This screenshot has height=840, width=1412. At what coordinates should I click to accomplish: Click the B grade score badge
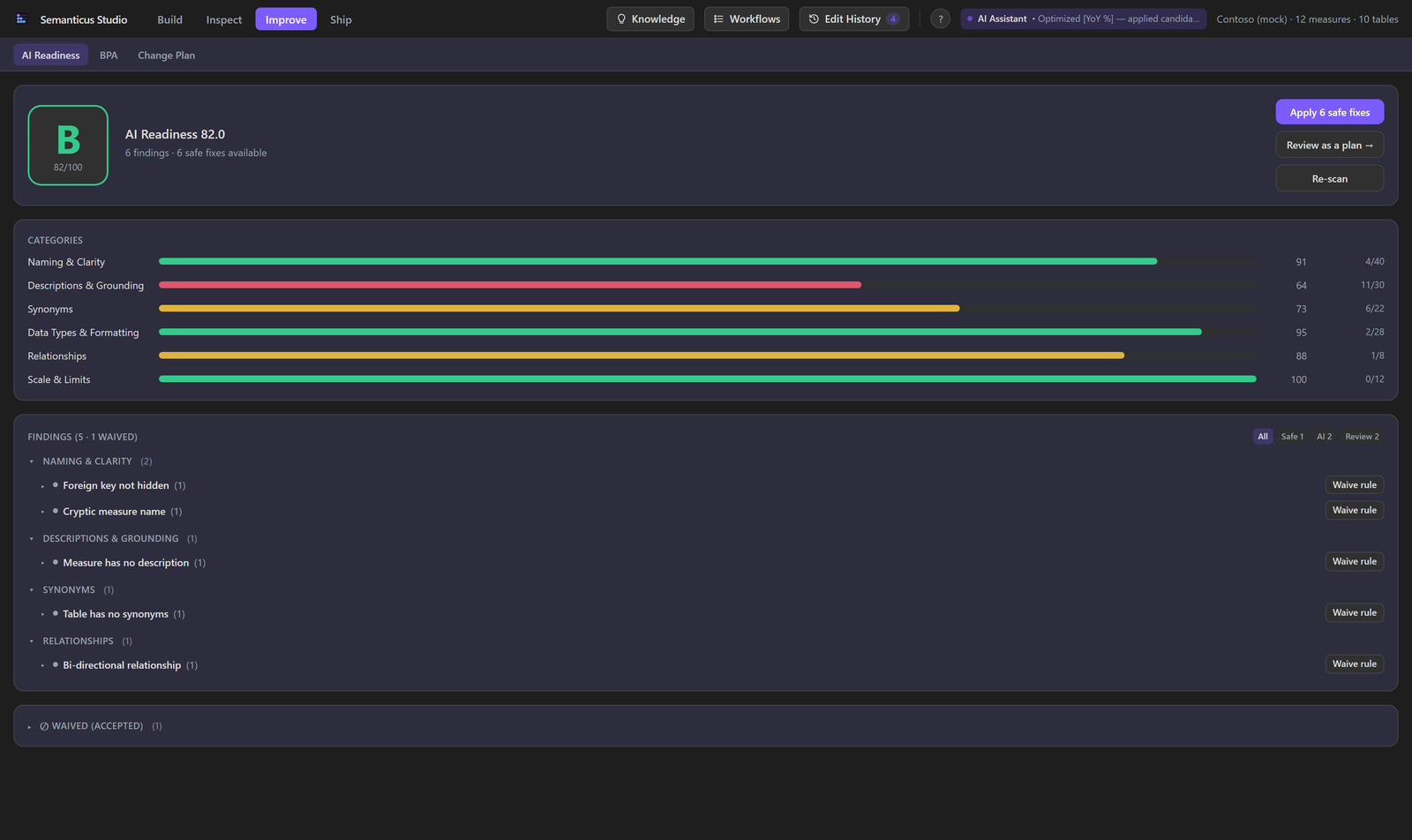pos(68,146)
